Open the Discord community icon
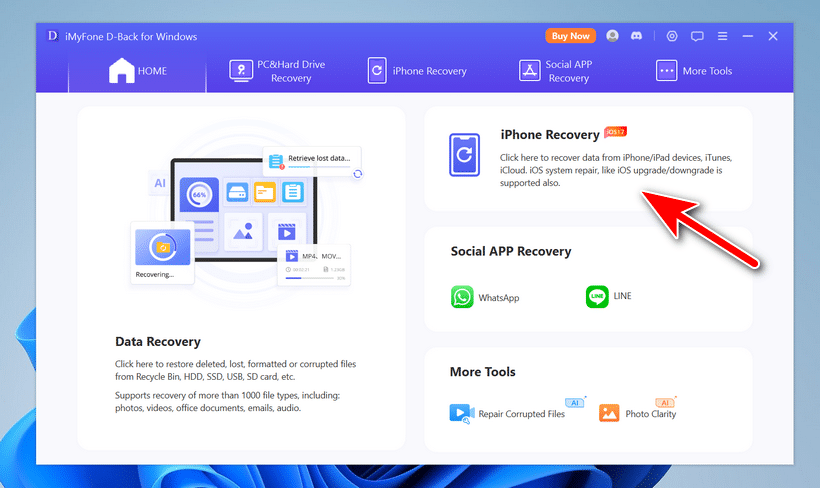Viewport: 820px width, 488px height. click(x=638, y=36)
